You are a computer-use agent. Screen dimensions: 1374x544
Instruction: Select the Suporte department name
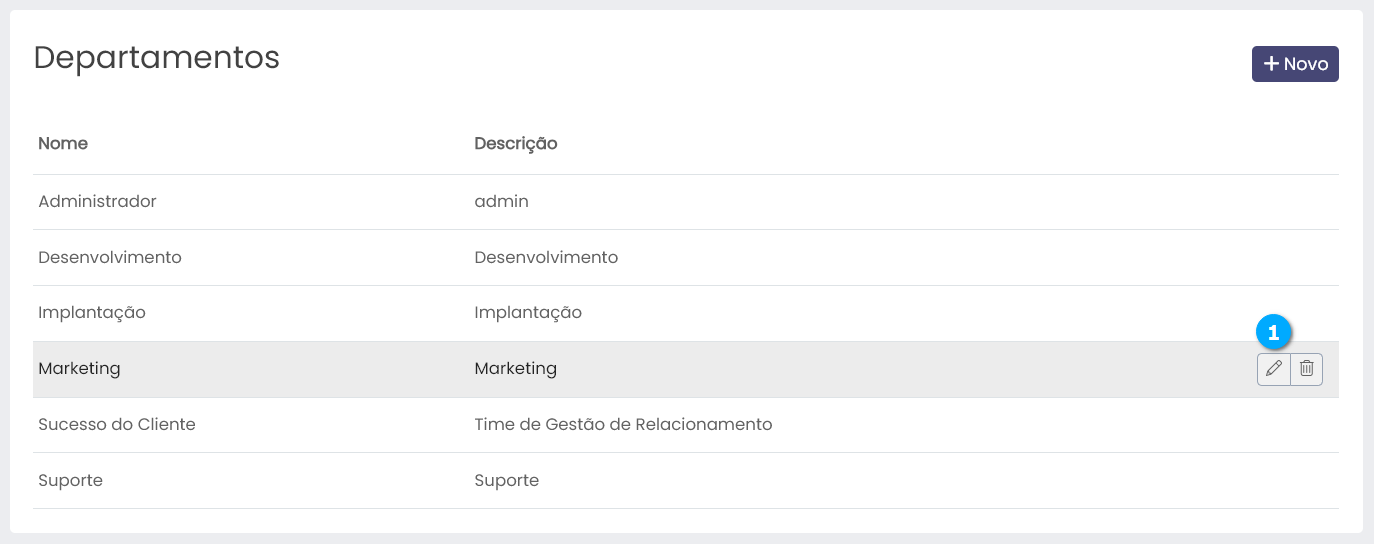click(x=70, y=480)
